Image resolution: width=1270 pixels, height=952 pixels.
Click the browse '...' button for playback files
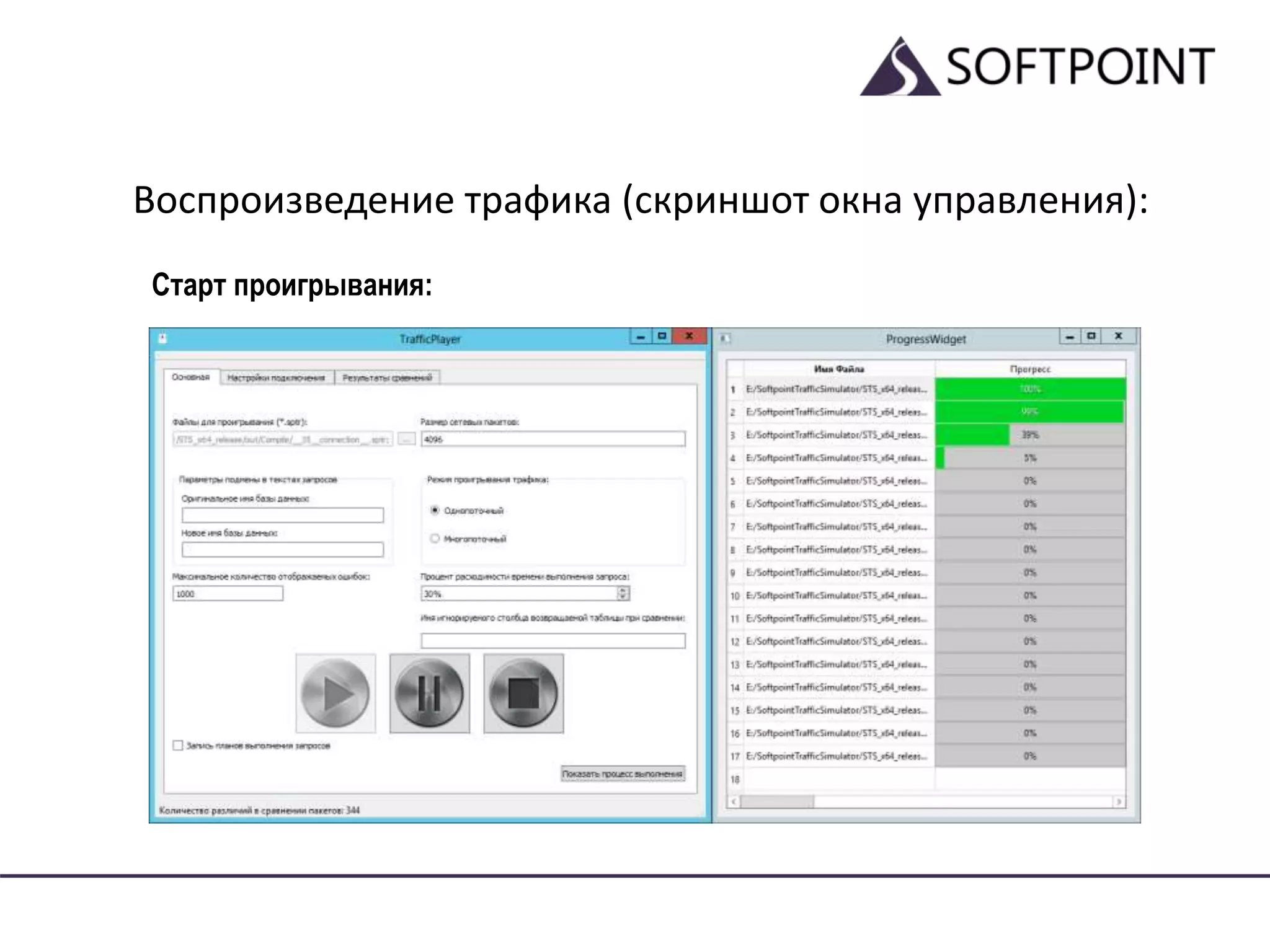[x=406, y=439]
